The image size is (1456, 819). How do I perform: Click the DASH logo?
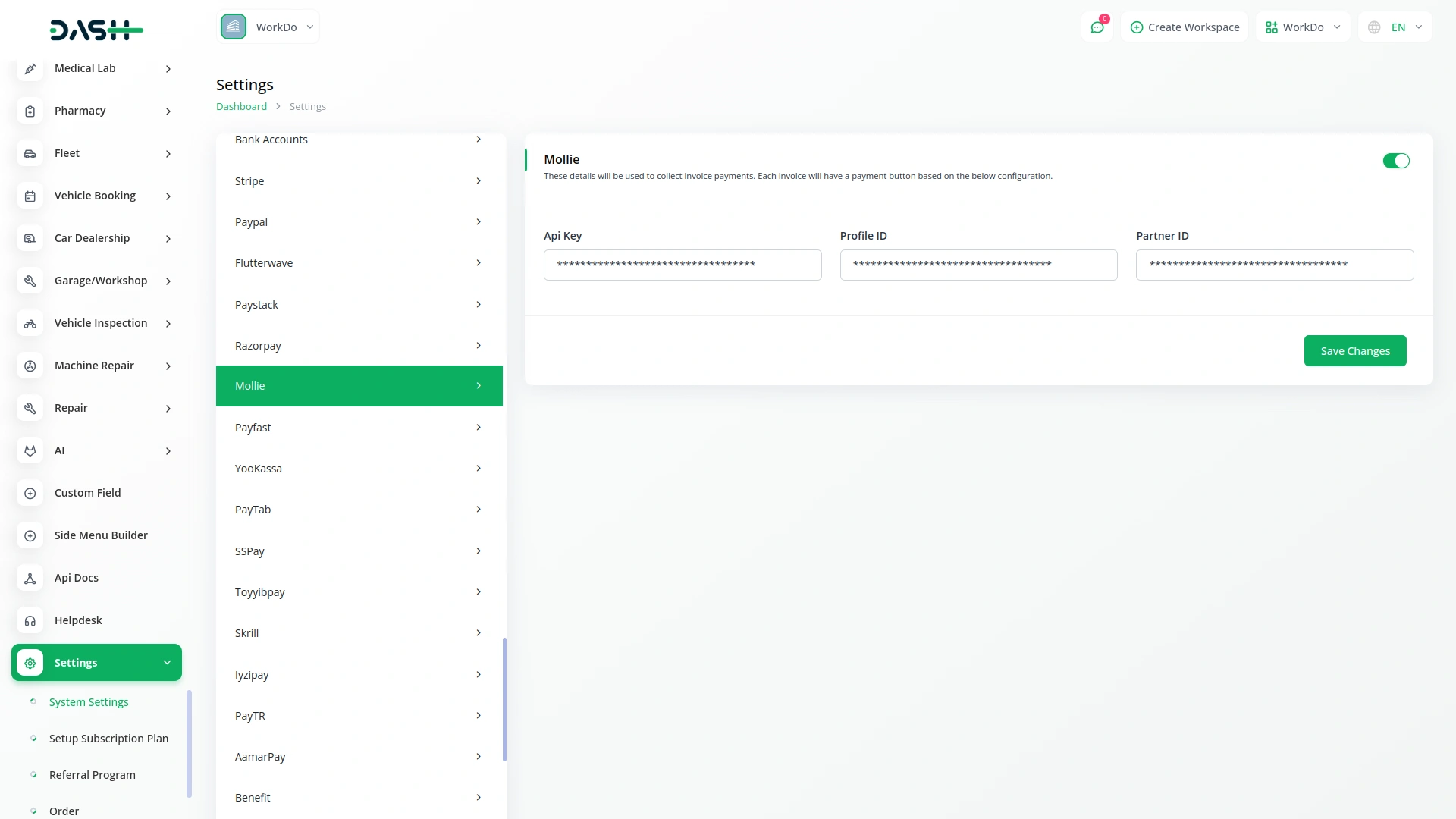pyautogui.click(x=96, y=30)
